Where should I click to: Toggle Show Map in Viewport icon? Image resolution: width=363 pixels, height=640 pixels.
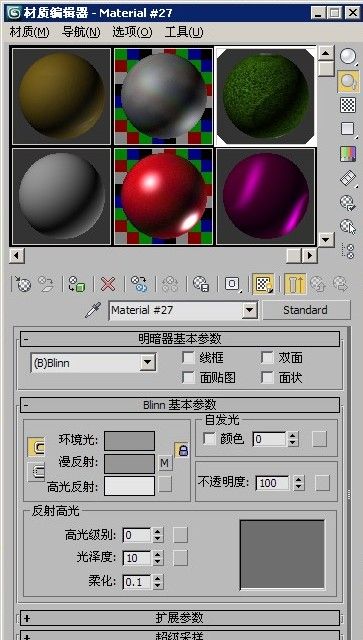pyautogui.click(x=263, y=284)
